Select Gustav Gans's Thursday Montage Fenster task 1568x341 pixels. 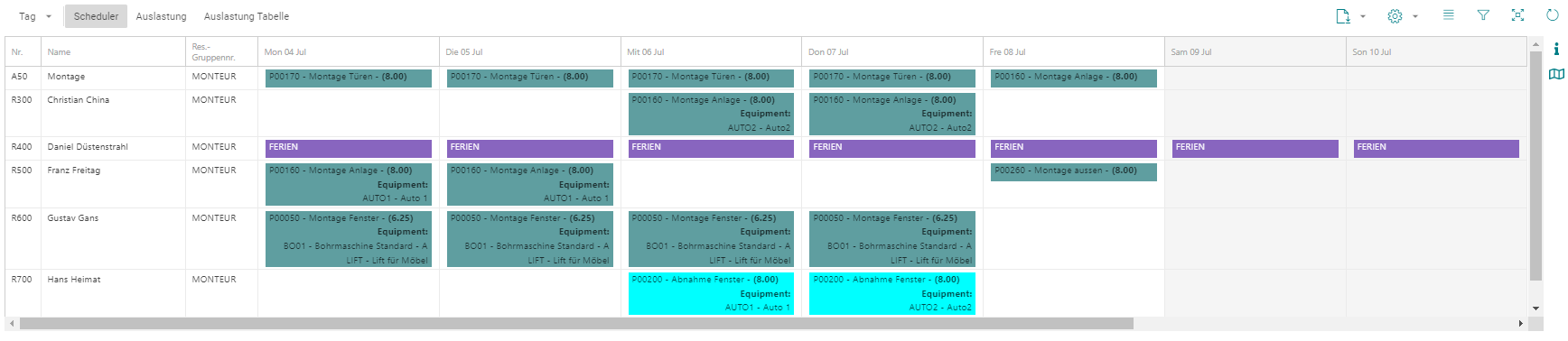click(x=892, y=238)
